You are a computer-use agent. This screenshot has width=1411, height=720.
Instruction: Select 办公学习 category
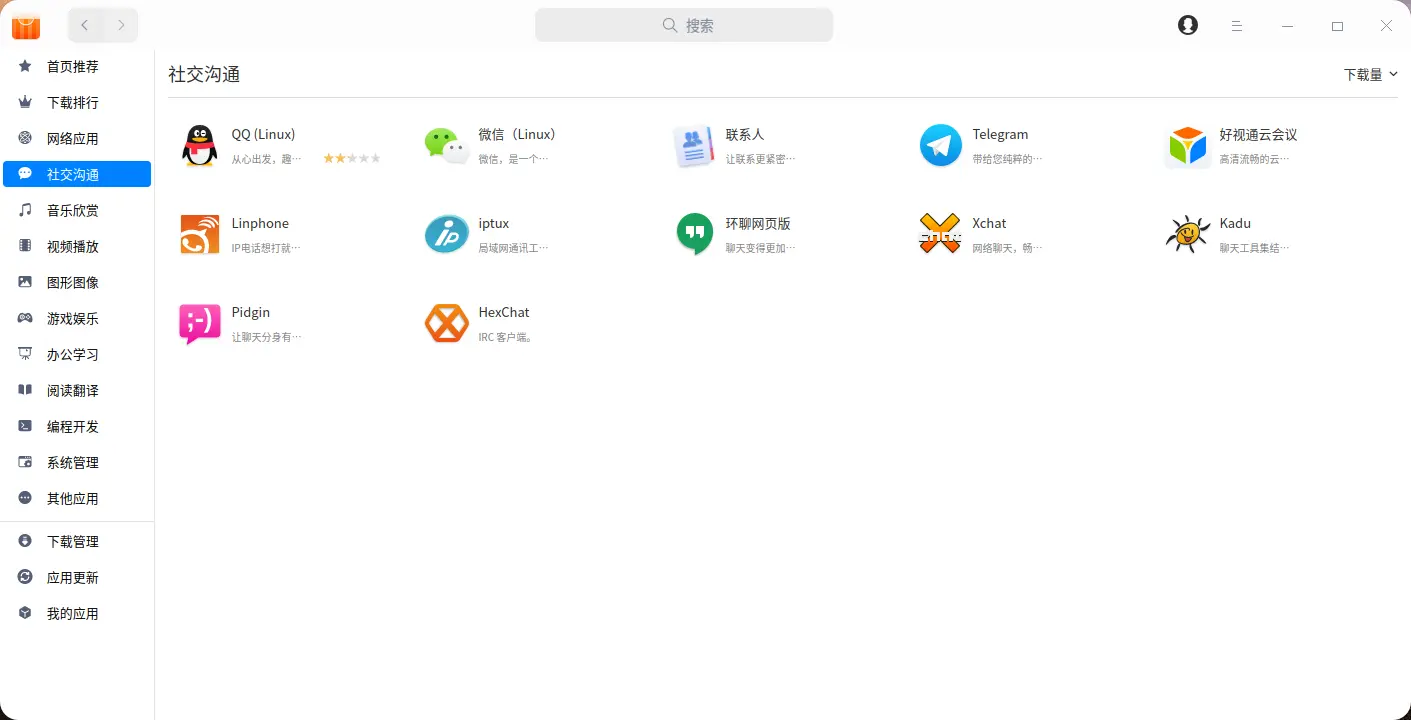point(77,354)
